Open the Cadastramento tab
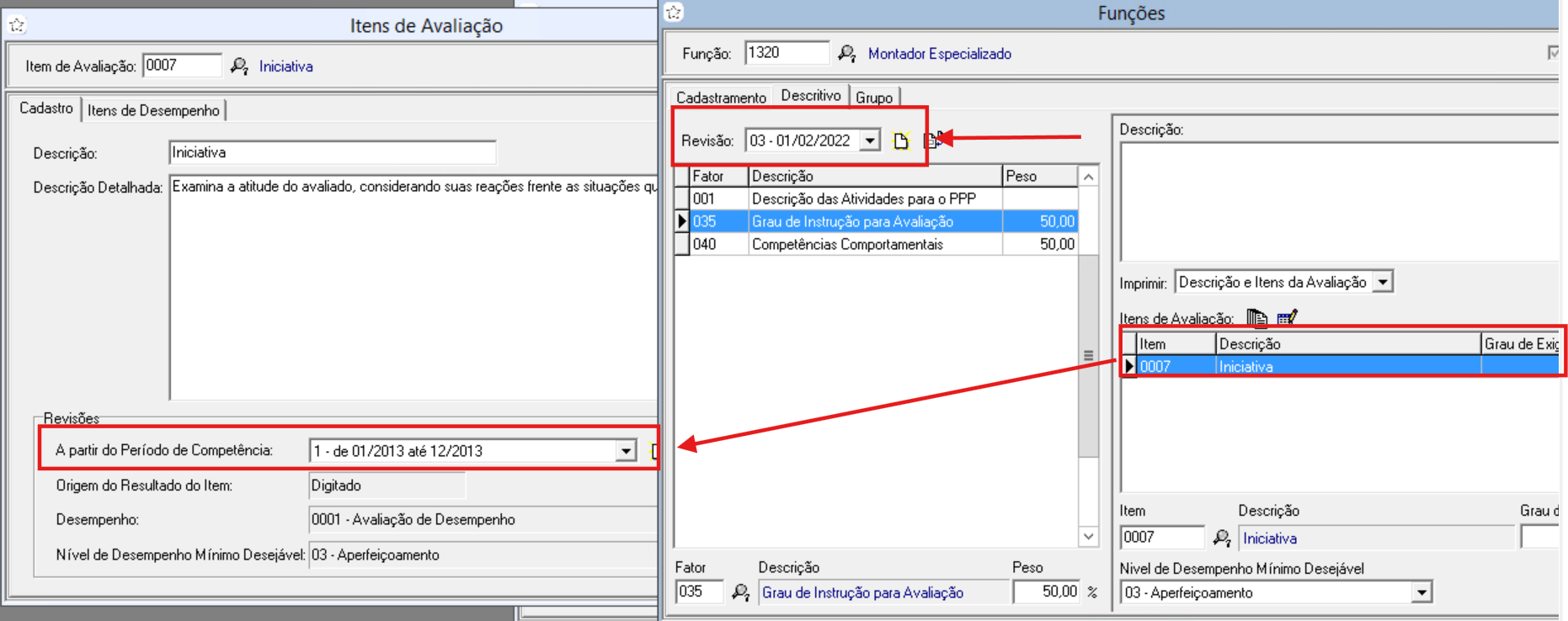Image resolution: width=1568 pixels, height=621 pixels. coord(721,98)
